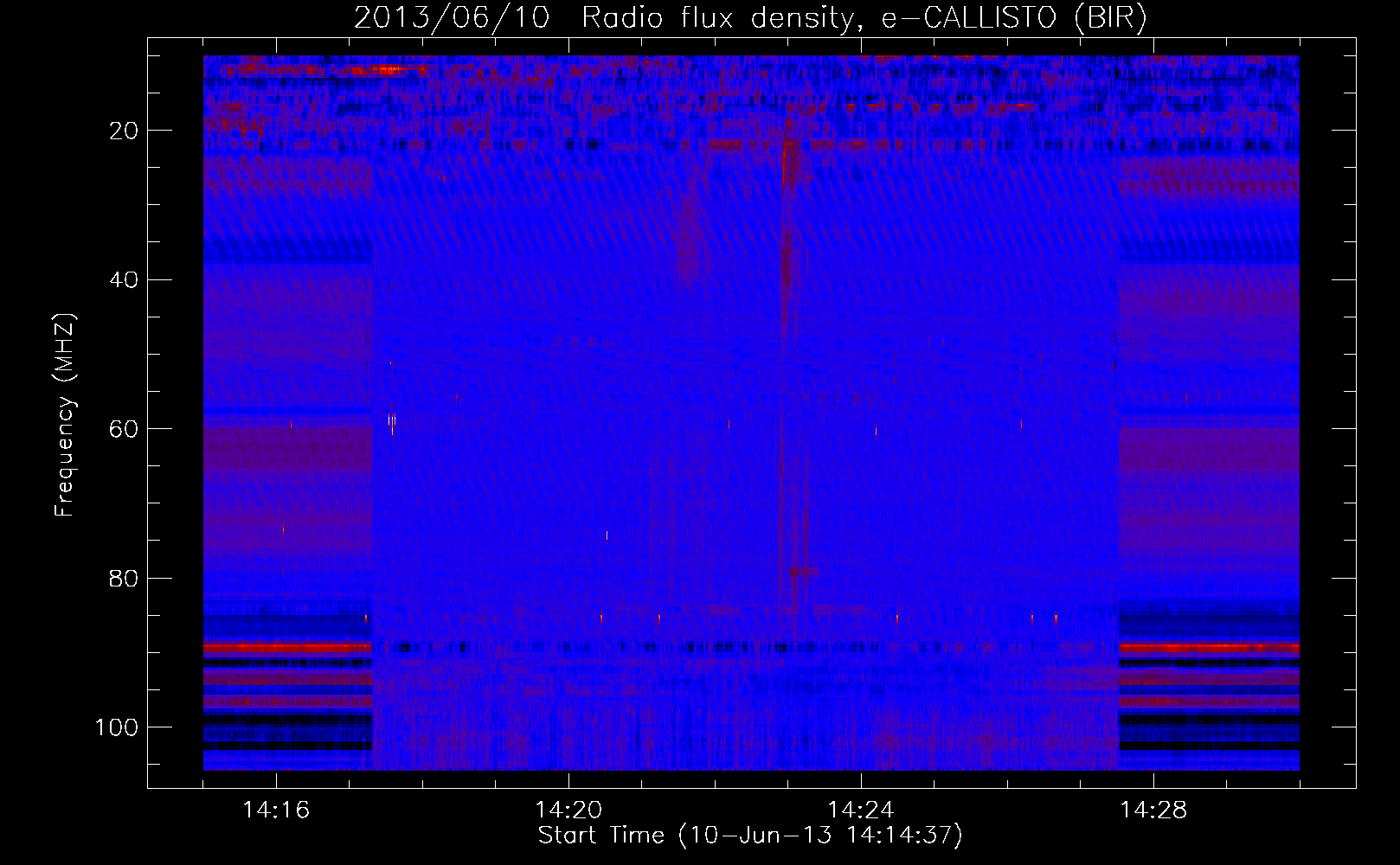Click the plot title '2013/06/10 Radio flux density'
This screenshot has height=865, width=1400.
750,18
